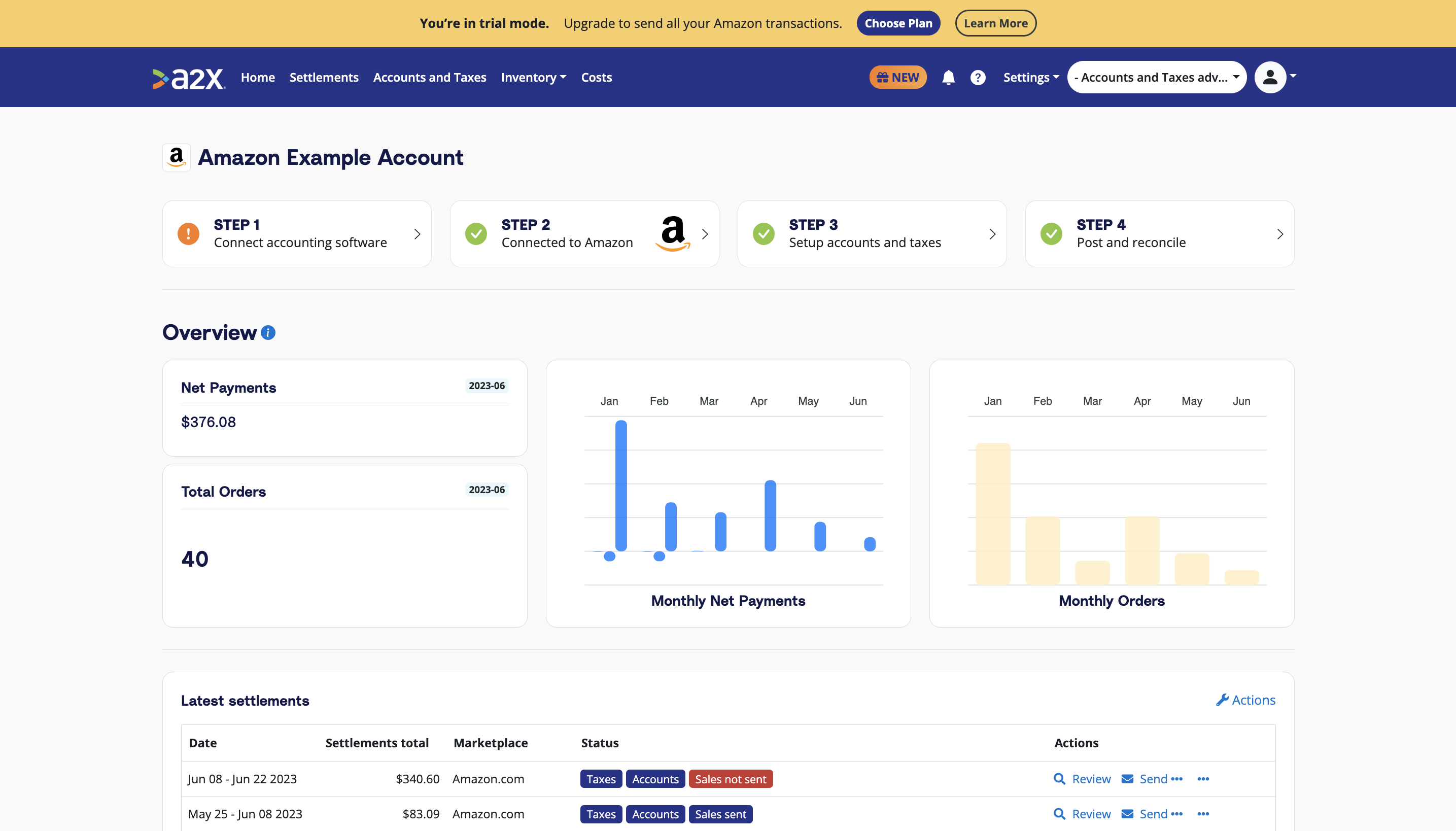Click the Status column header
1456x831 pixels.
tap(599, 743)
